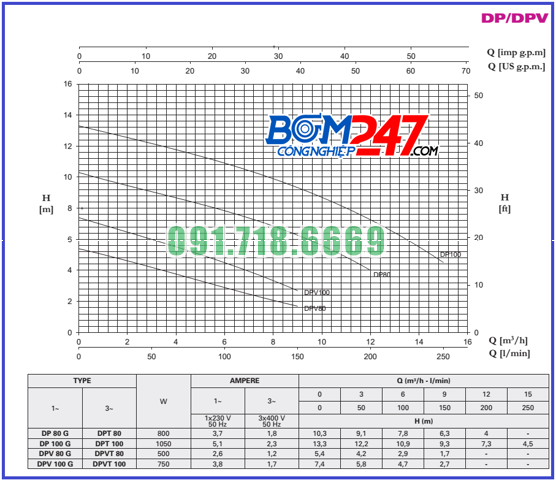Click the DP80 curve label
Image resolution: width=556 pixels, height=480 pixels.
[382, 274]
